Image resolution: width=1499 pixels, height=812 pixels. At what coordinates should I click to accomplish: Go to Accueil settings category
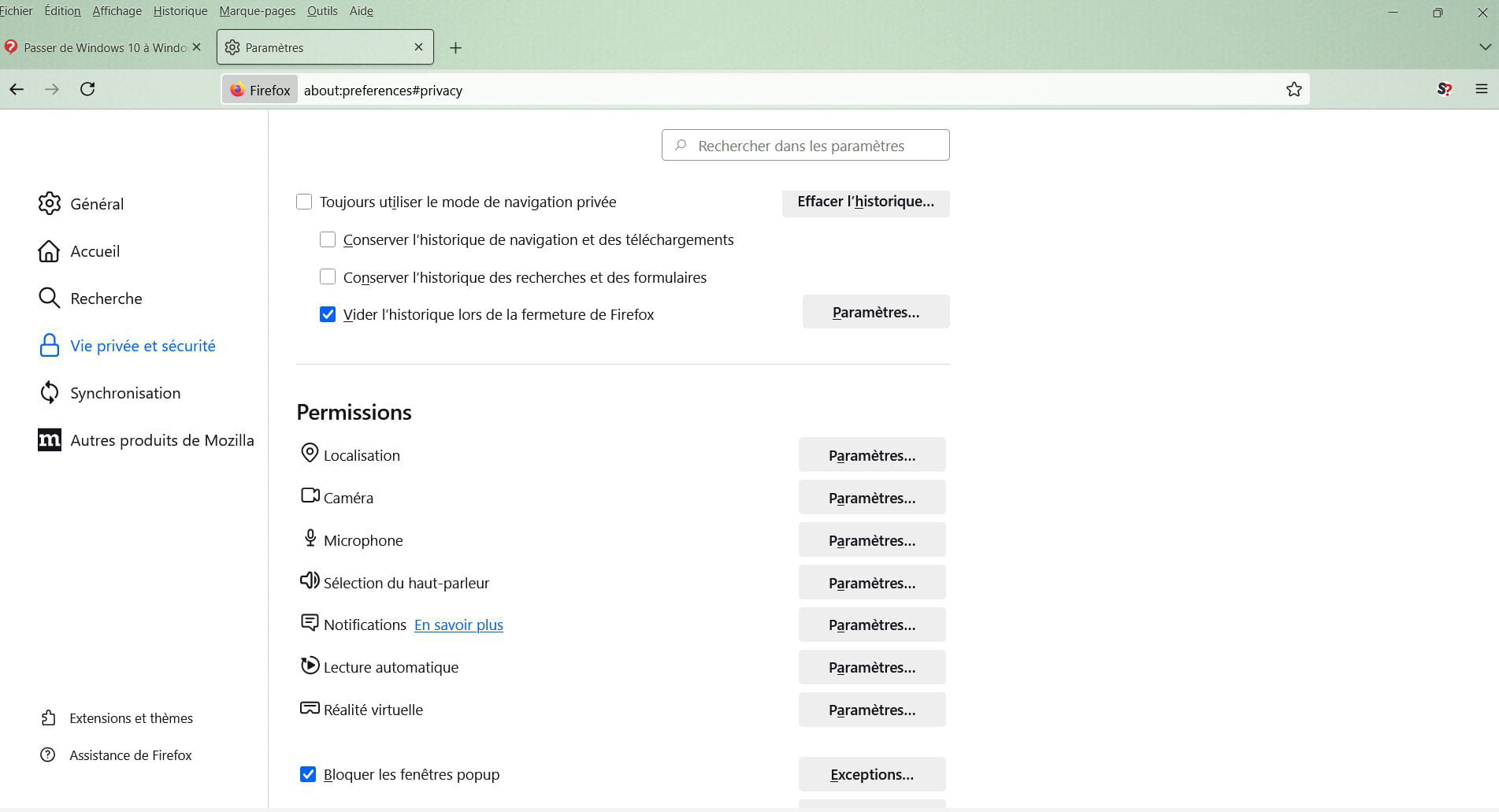point(95,251)
